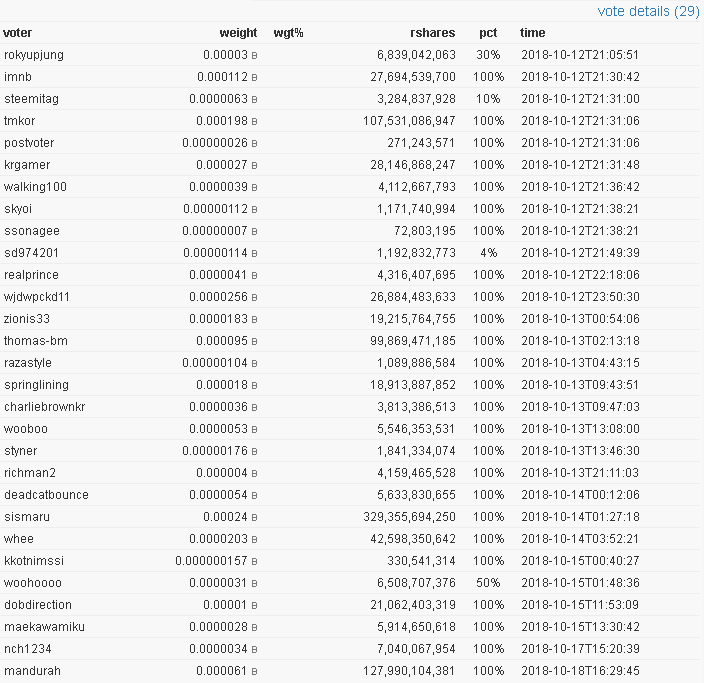The height and width of the screenshot is (683, 704).
Task: Select voter name charliebrownkr
Action: click(44, 407)
